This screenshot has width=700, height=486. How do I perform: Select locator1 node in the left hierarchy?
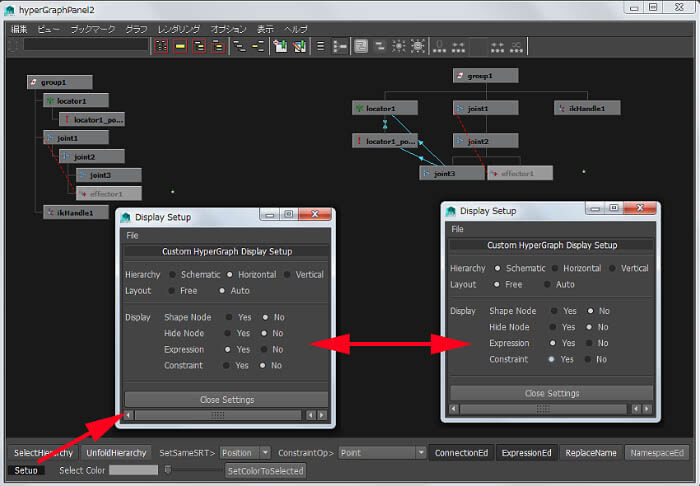click(x=76, y=101)
